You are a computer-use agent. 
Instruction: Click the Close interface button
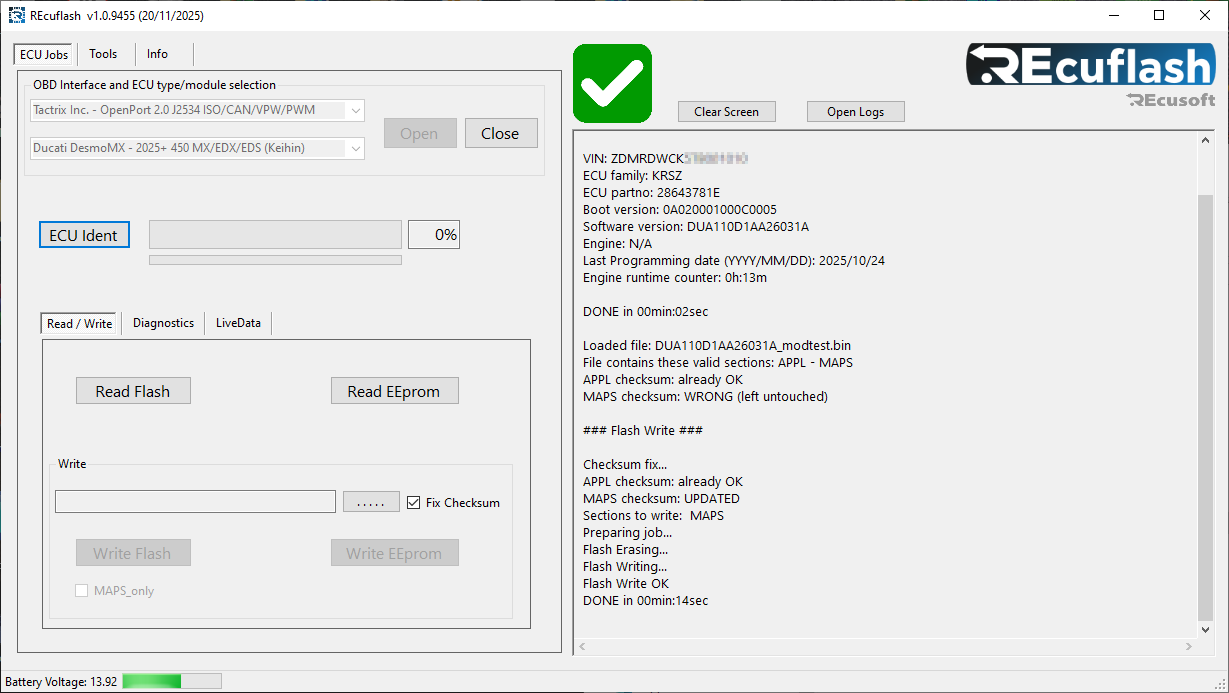point(500,133)
